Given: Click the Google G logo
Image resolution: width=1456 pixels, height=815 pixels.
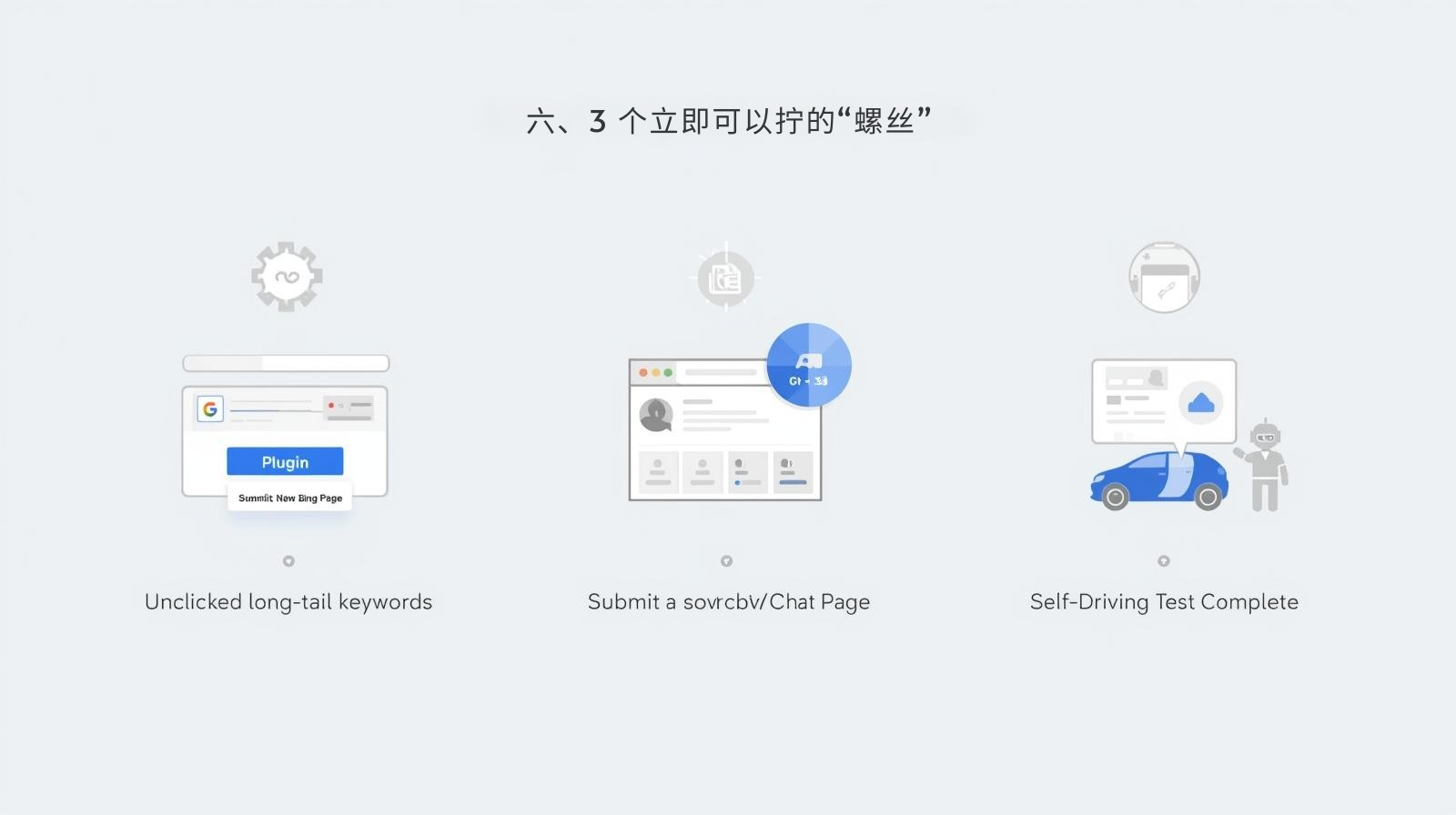Looking at the screenshot, I should coord(210,409).
